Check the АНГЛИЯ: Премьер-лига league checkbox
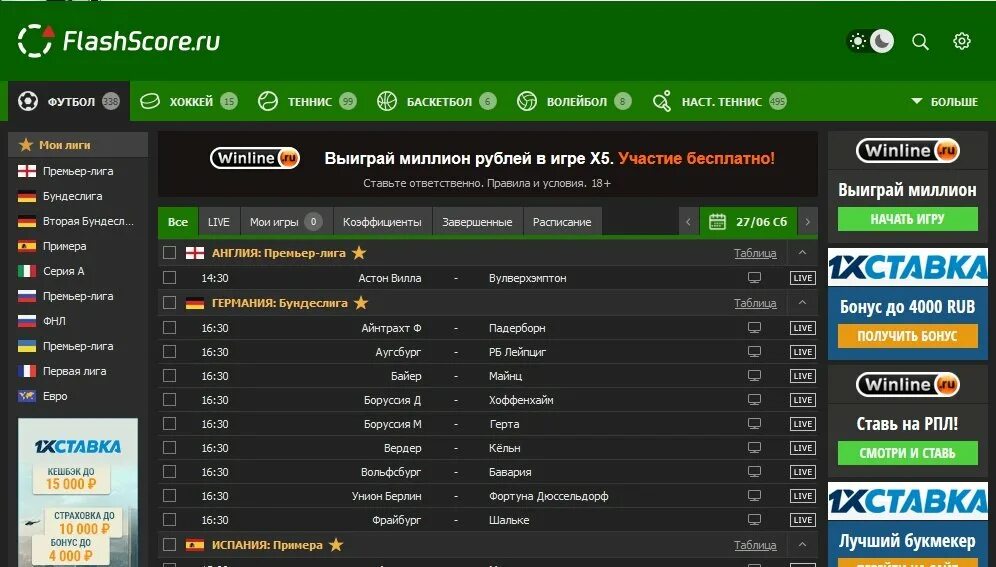 170,253
